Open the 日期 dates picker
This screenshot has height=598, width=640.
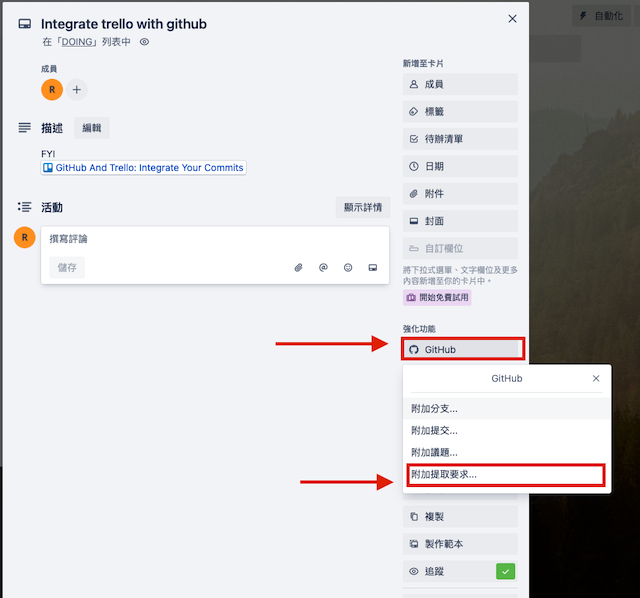click(x=460, y=166)
